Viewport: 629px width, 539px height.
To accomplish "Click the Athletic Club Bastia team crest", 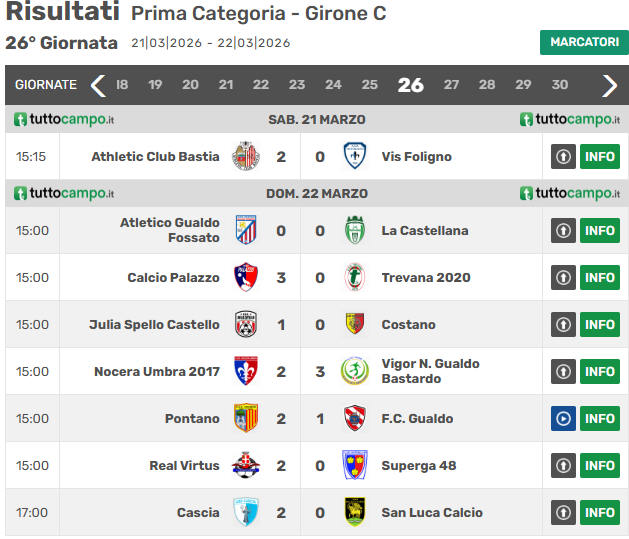I will pyautogui.click(x=246, y=157).
